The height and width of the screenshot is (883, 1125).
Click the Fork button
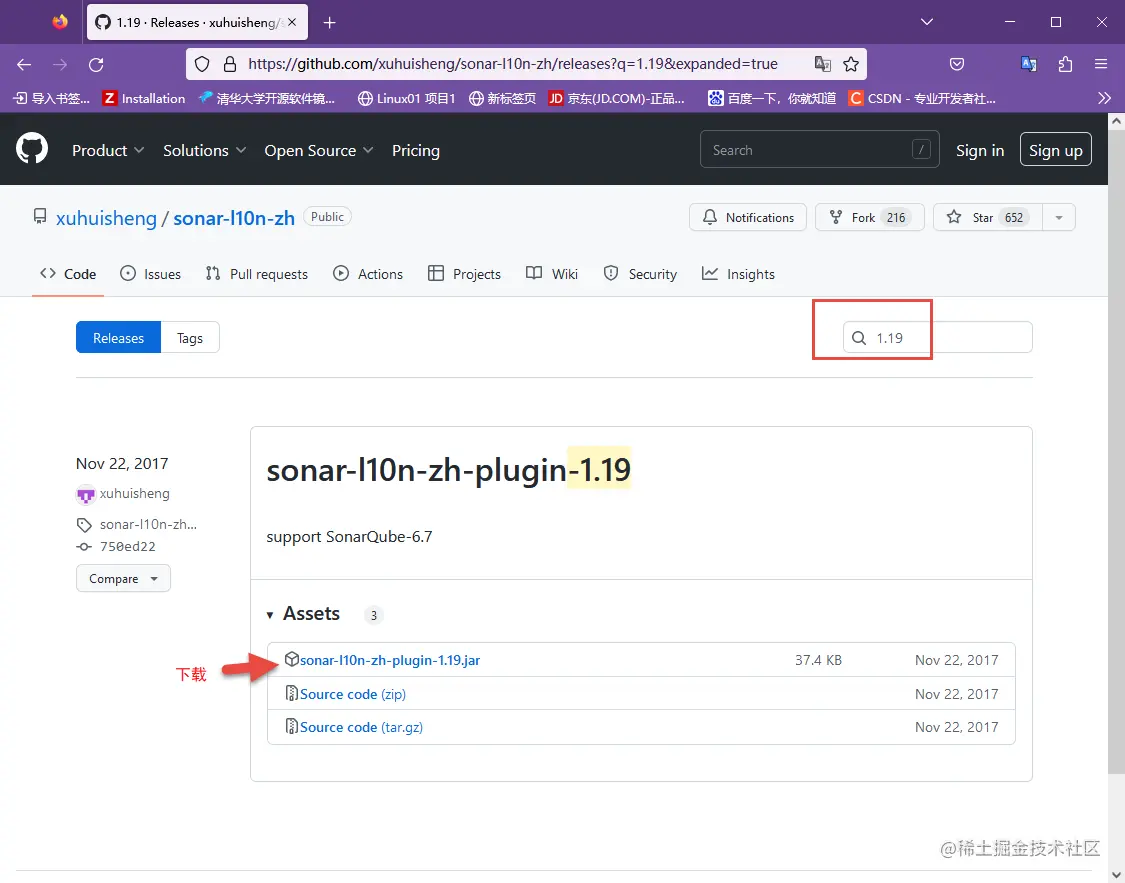pyautogui.click(x=870, y=217)
